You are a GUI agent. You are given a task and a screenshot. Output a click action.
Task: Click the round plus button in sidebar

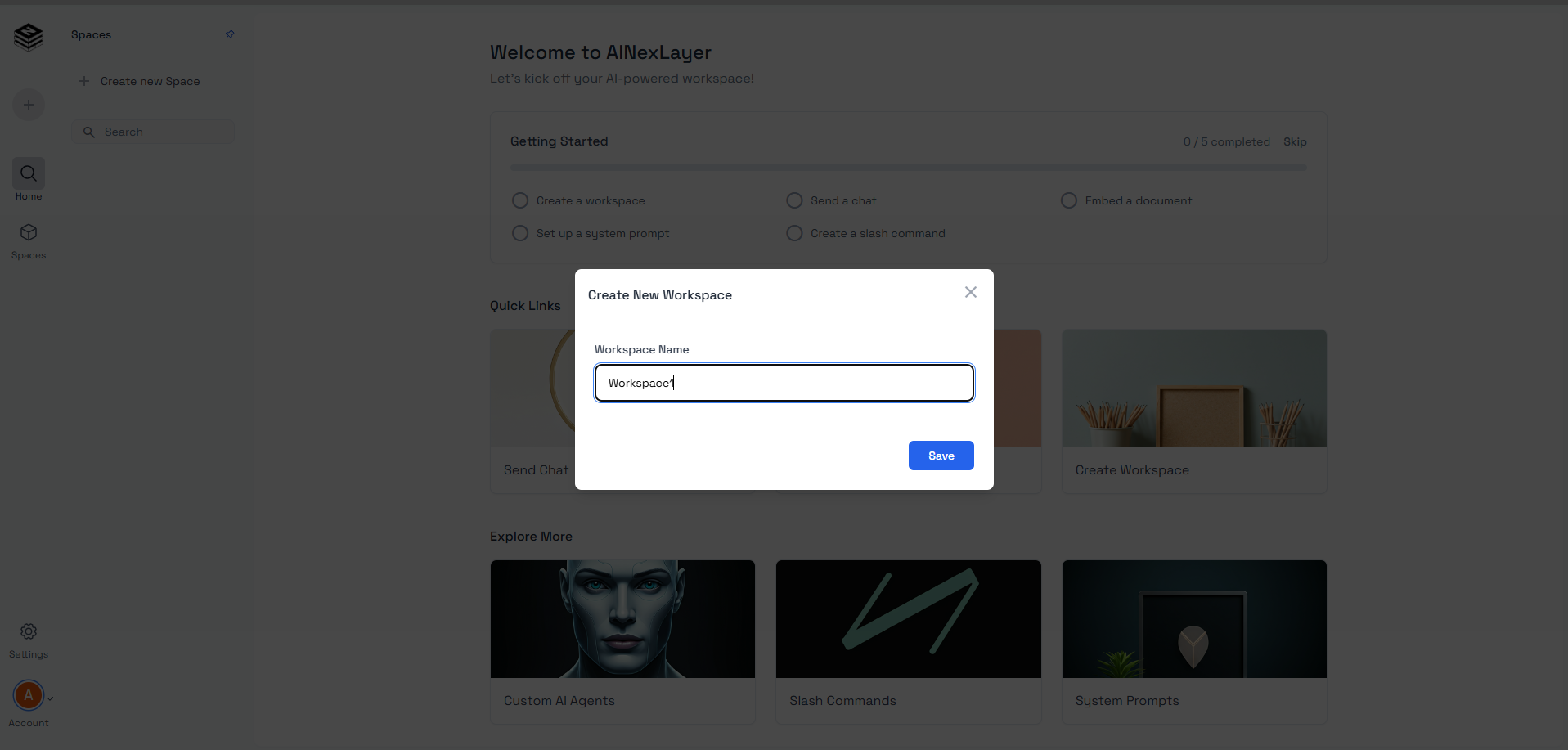click(x=29, y=105)
